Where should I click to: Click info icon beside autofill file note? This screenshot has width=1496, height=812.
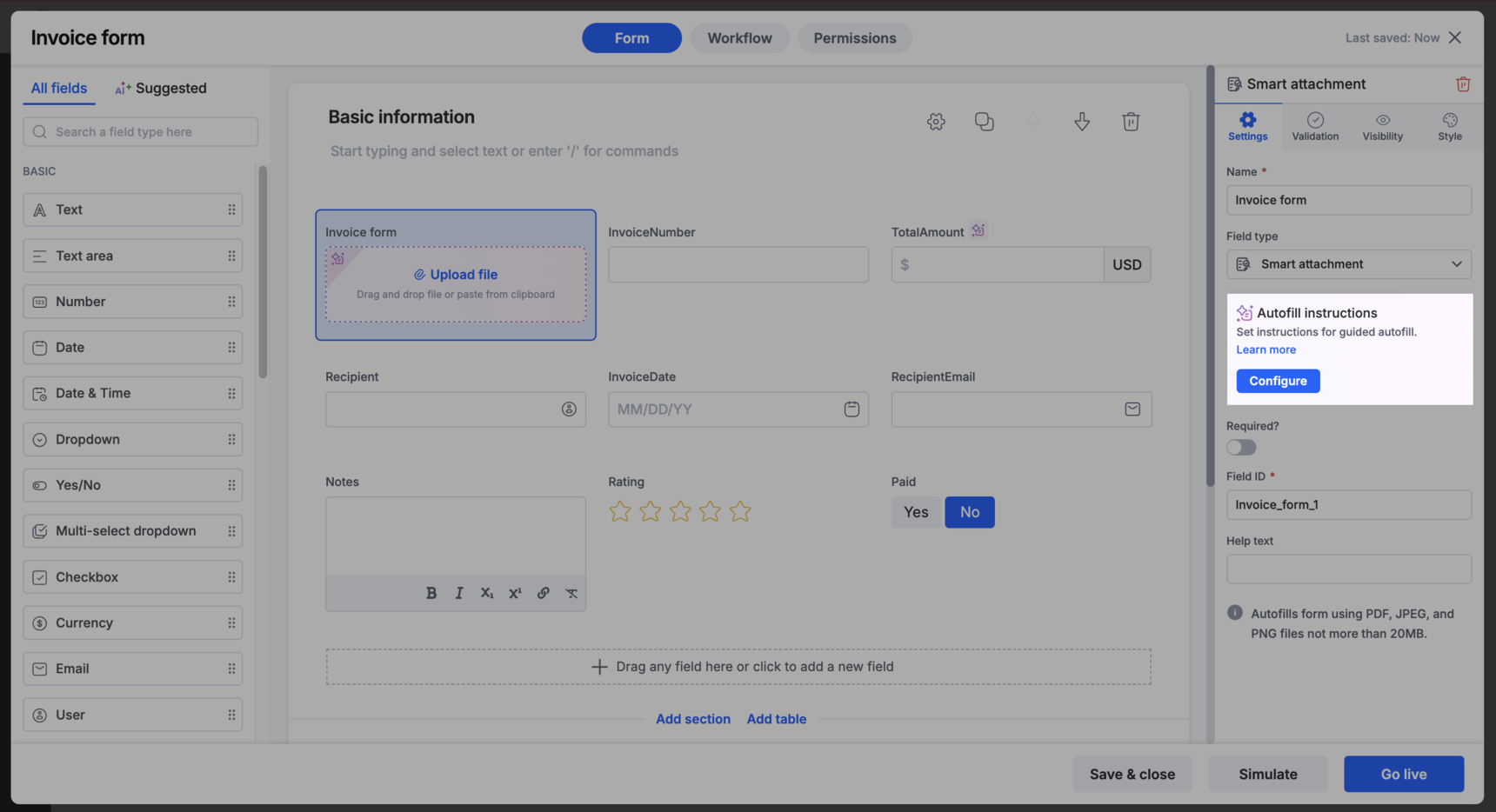1234,613
